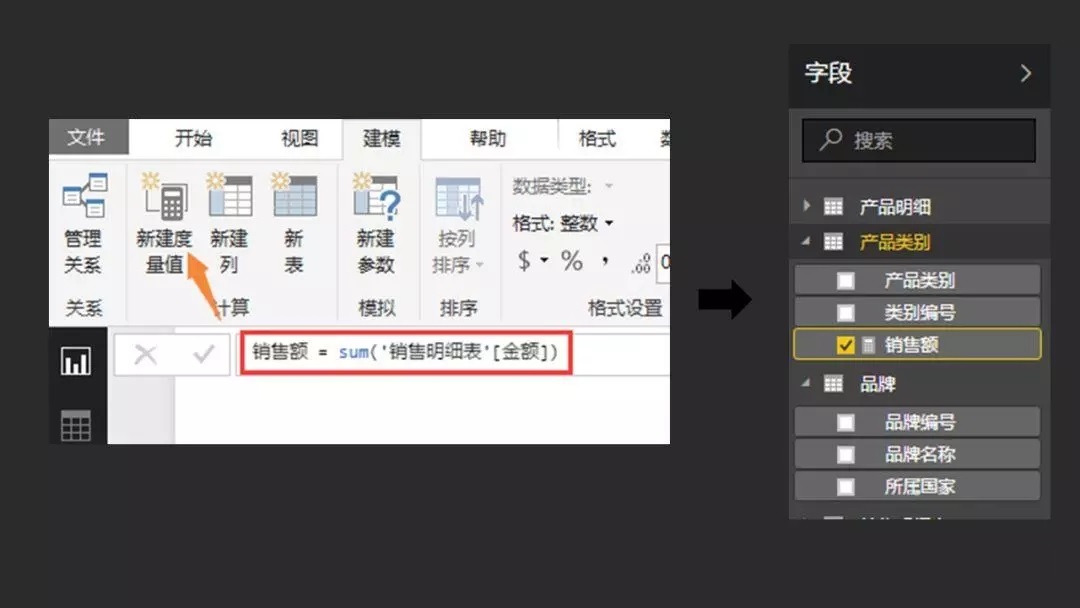The height and width of the screenshot is (608, 1080).
Task: Check the 品牌编号 field checkbox
Action: point(845,422)
